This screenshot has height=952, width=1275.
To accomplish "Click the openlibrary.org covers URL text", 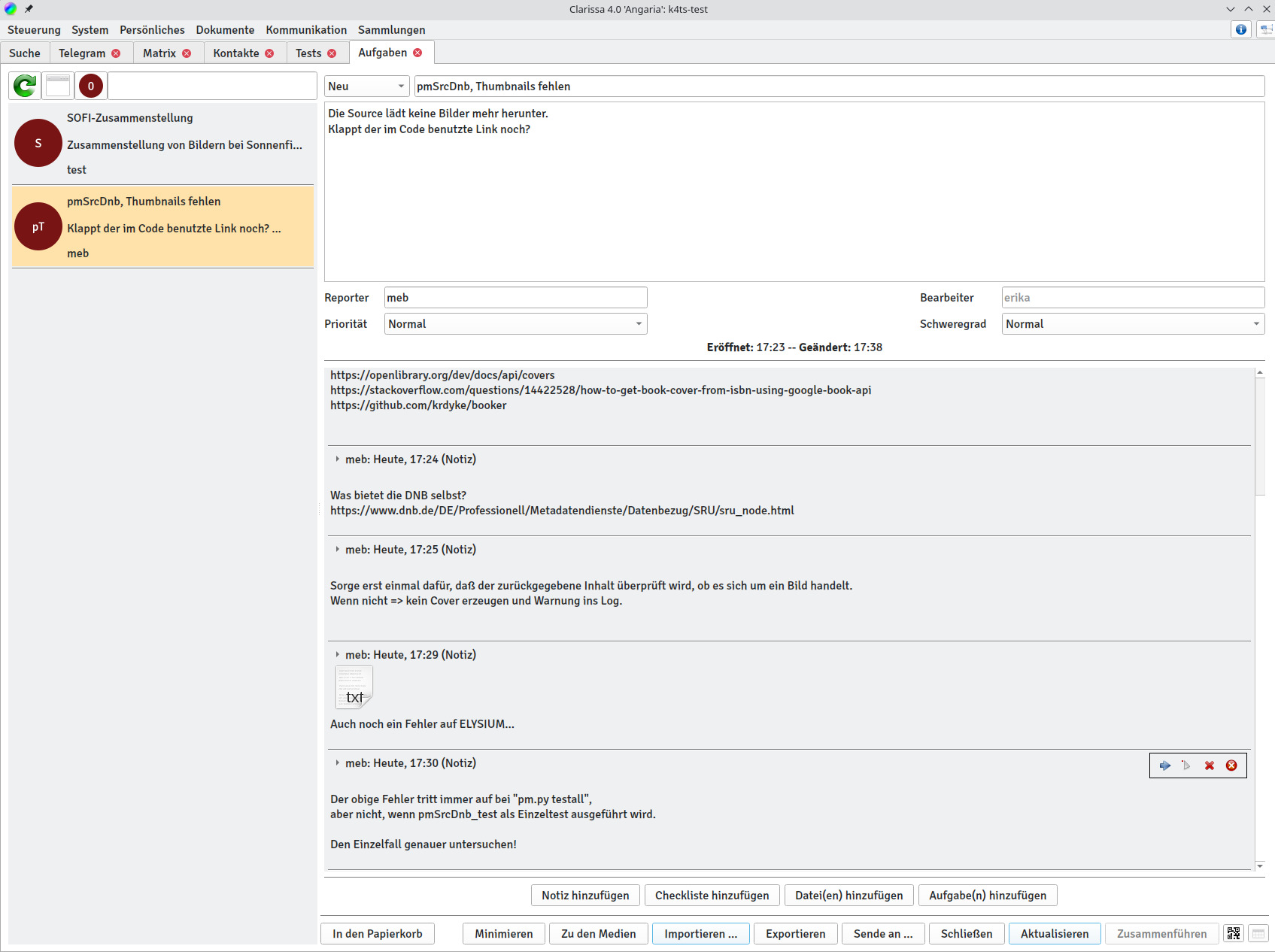I will click(x=442, y=375).
